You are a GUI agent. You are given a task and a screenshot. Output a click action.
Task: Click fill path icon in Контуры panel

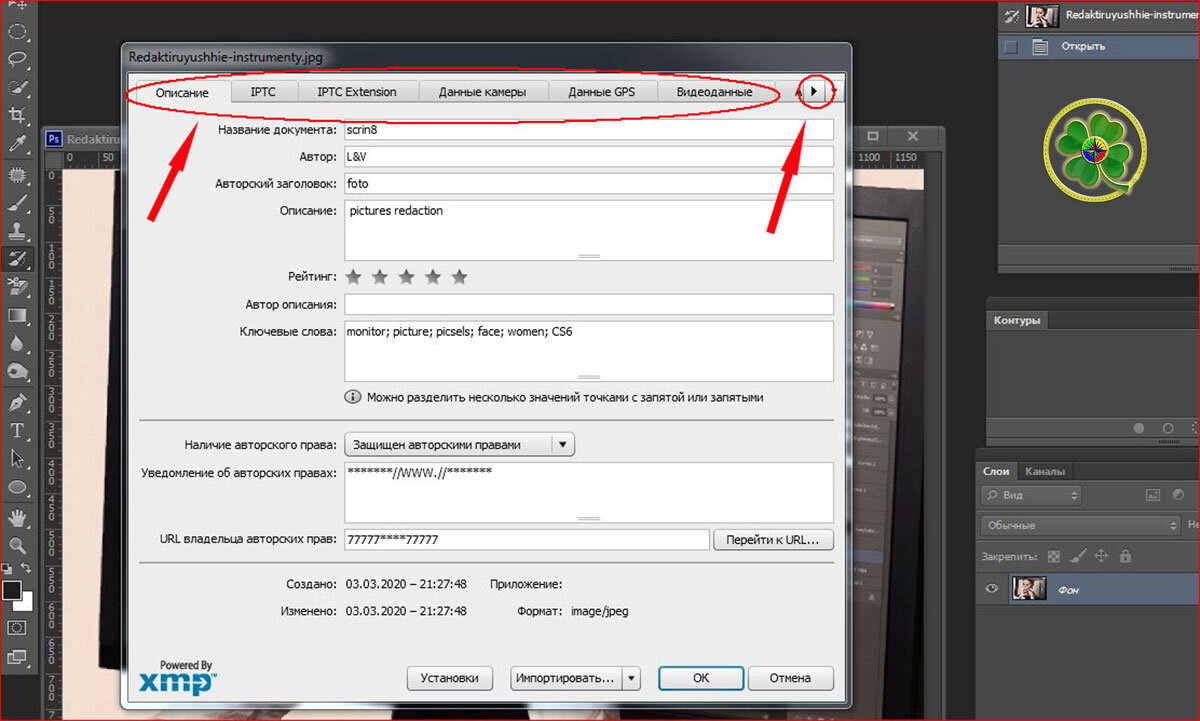click(x=1139, y=427)
